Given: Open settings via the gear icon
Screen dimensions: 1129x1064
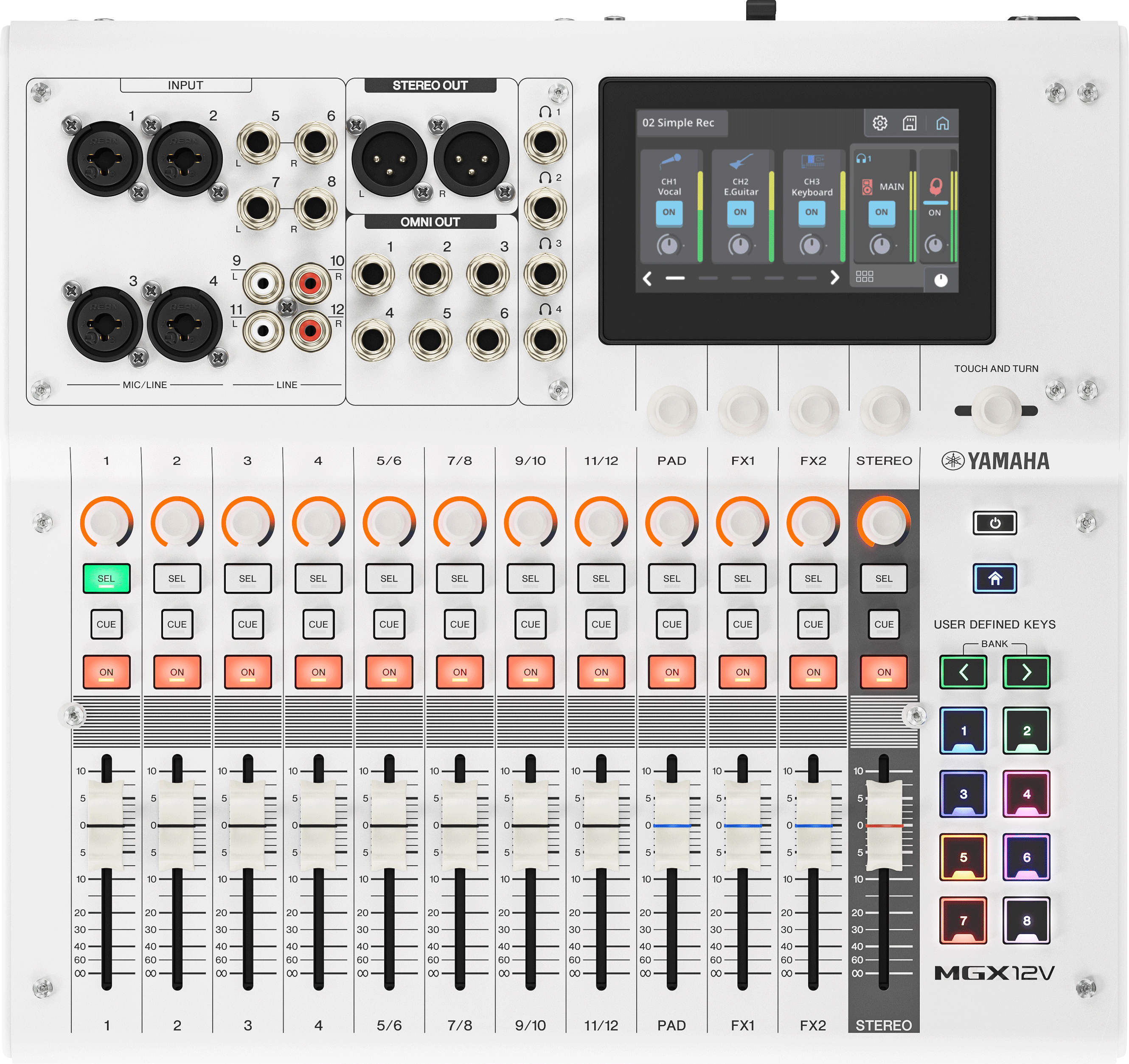Looking at the screenshot, I should tap(880, 123).
